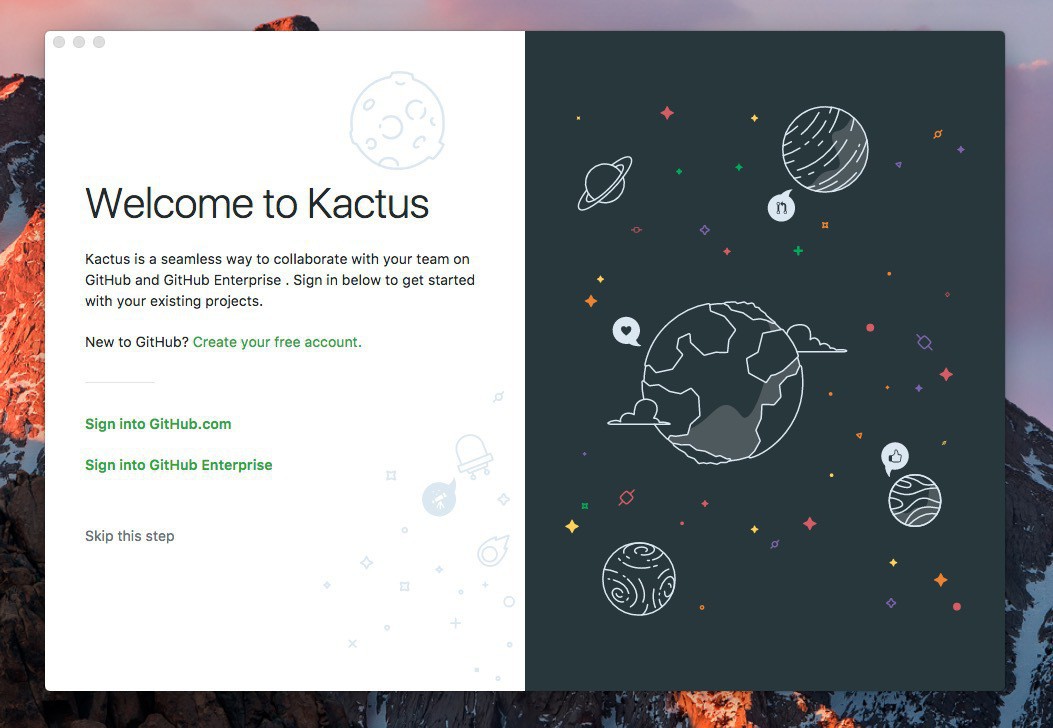Screen dimensions: 1053x728
Task: Choose Sign into GitHub Enterprise
Action: tap(179, 465)
